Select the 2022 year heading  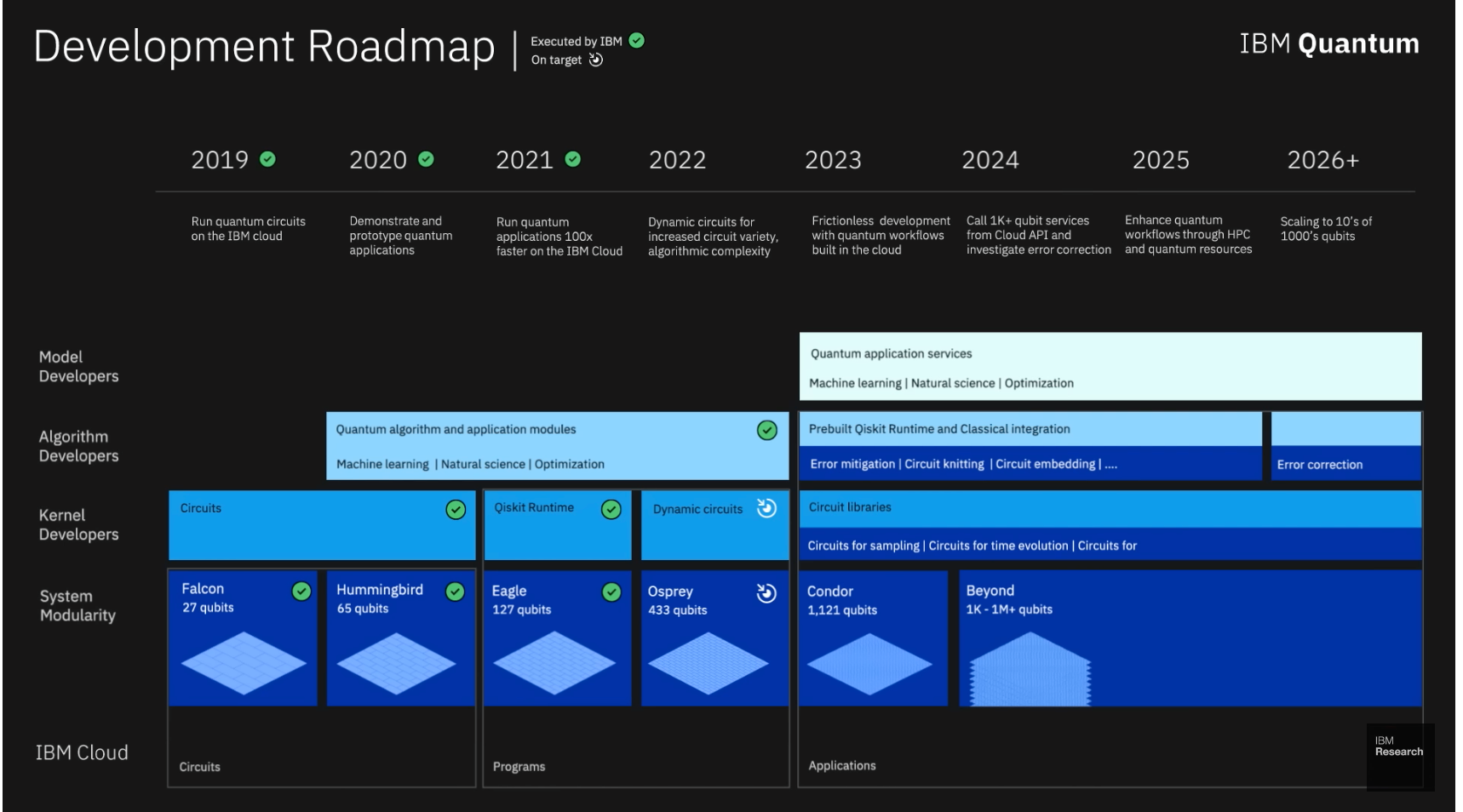677,160
